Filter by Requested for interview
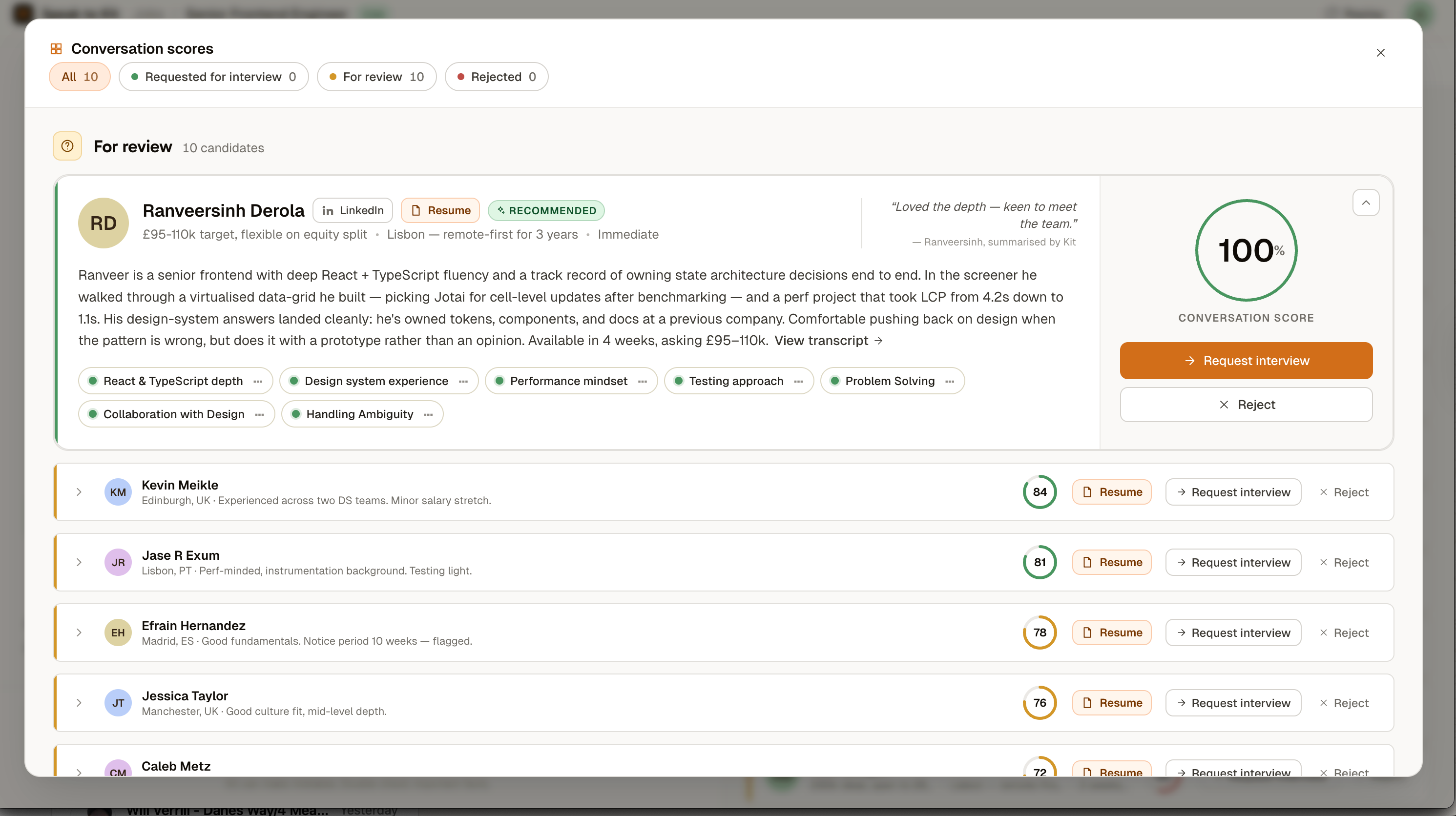 (214, 77)
